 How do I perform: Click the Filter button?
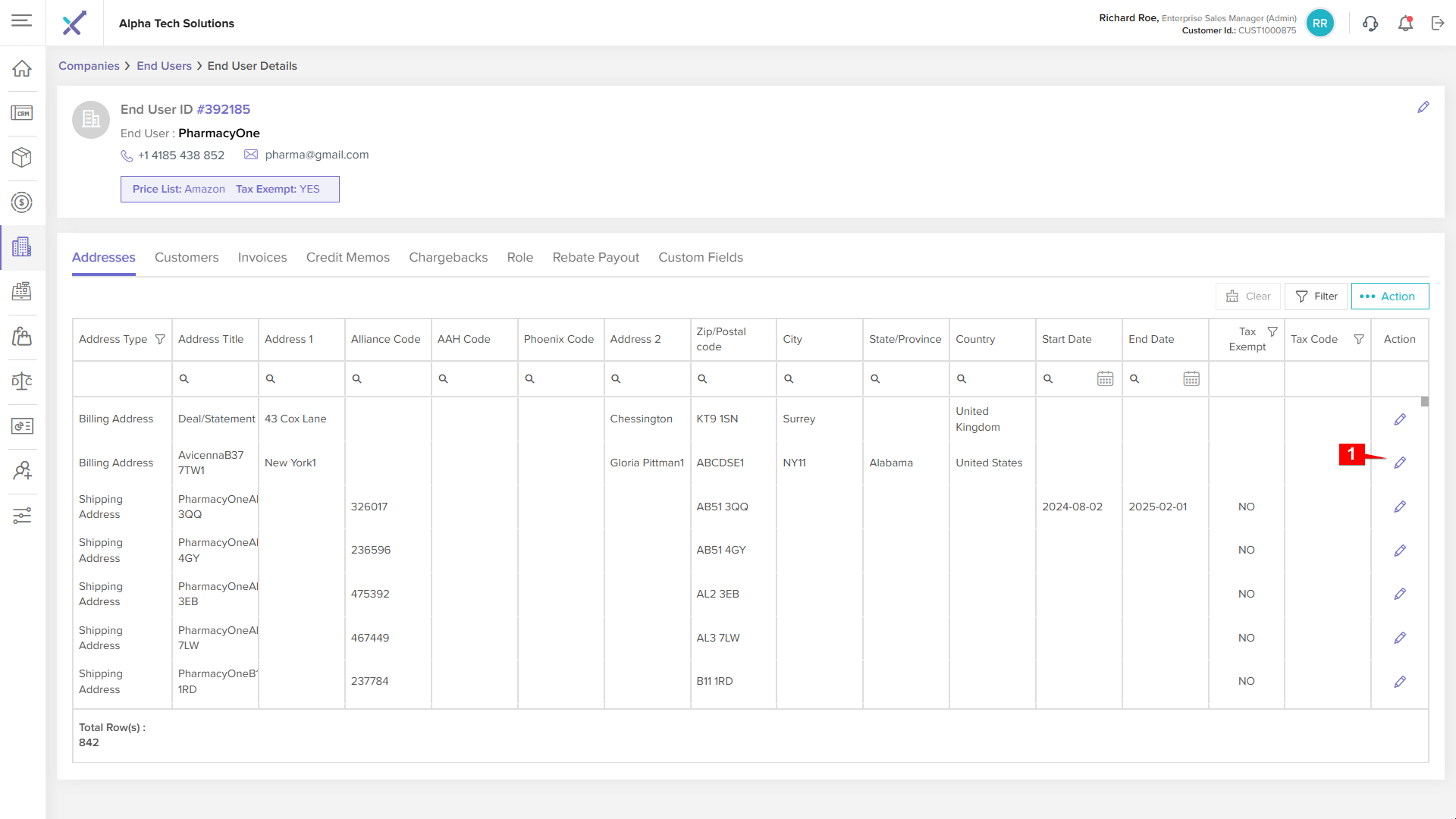(x=1316, y=297)
